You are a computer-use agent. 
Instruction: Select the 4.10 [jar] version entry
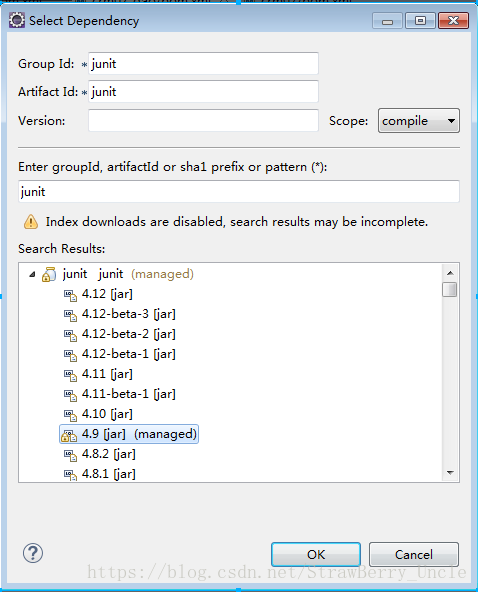pos(107,414)
